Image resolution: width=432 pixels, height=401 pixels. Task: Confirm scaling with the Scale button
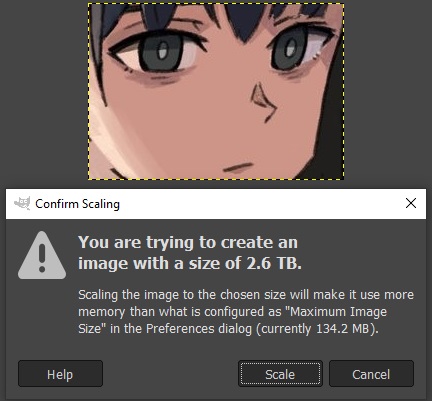point(280,374)
